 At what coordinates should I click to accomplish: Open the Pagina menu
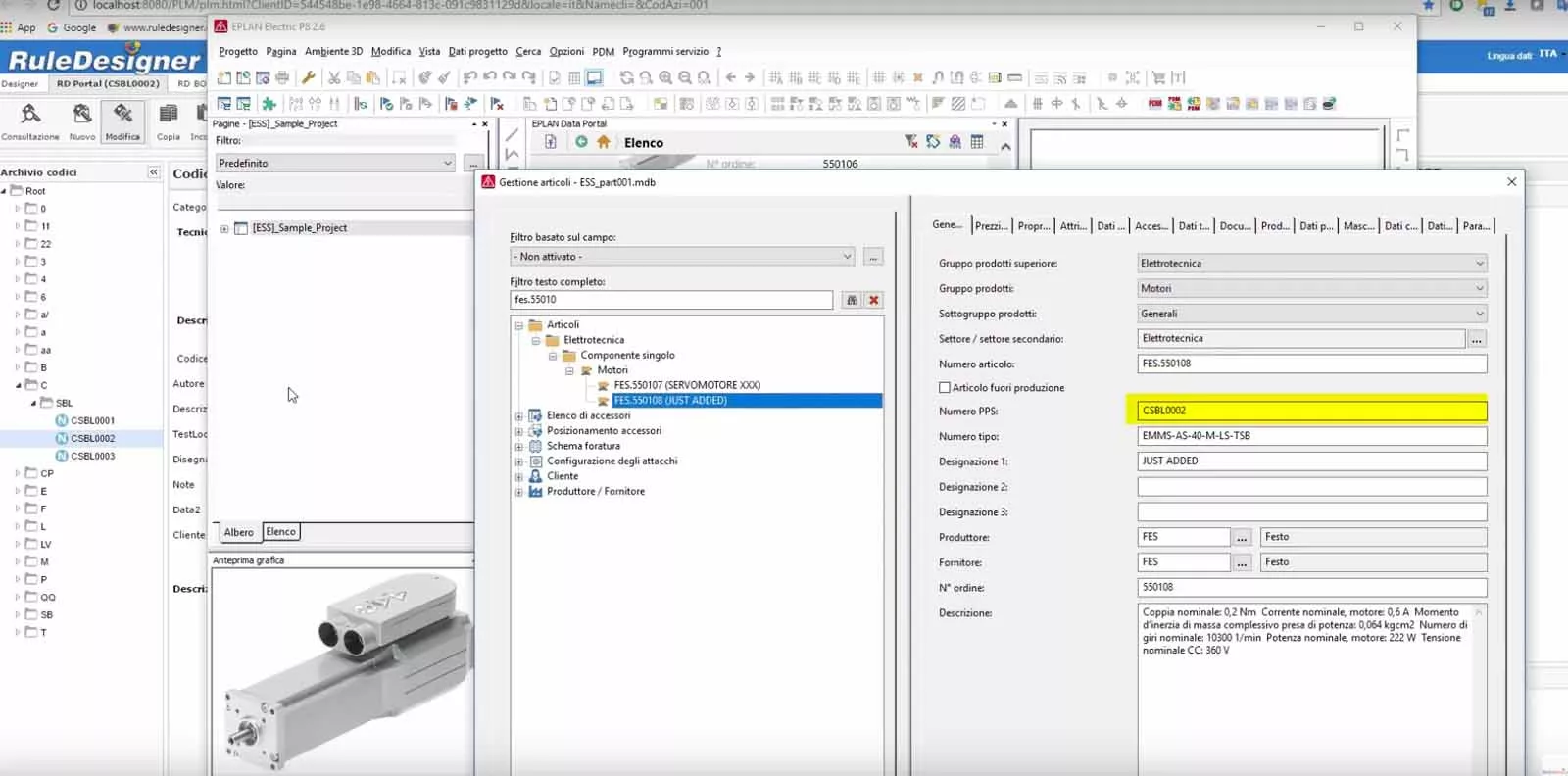click(281, 52)
